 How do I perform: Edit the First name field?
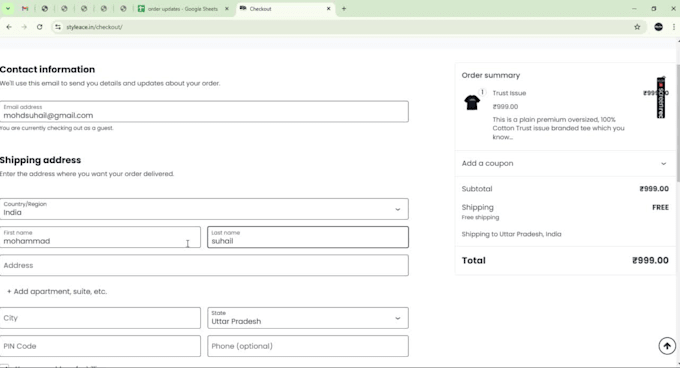[x=100, y=237]
